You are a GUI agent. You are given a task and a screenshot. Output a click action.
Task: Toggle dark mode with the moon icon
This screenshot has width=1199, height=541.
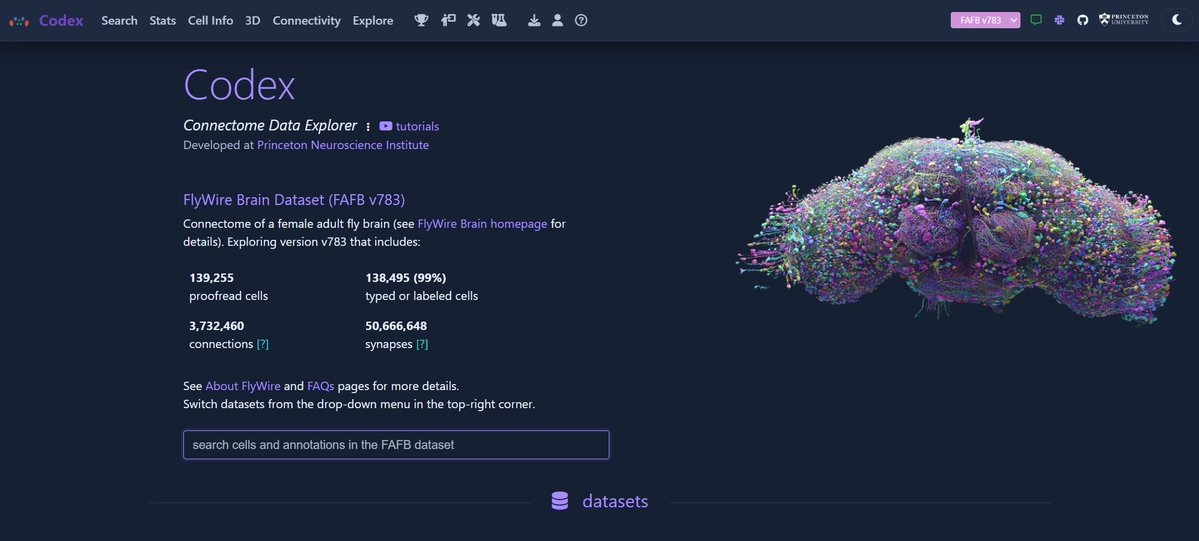(x=1178, y=21)
